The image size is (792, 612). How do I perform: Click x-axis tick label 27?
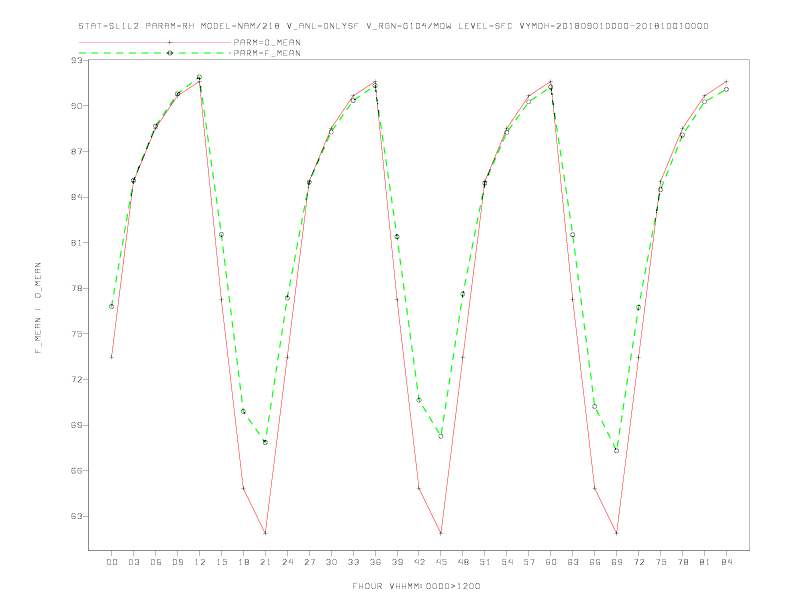pyautogui.click(x=309, y=562)
